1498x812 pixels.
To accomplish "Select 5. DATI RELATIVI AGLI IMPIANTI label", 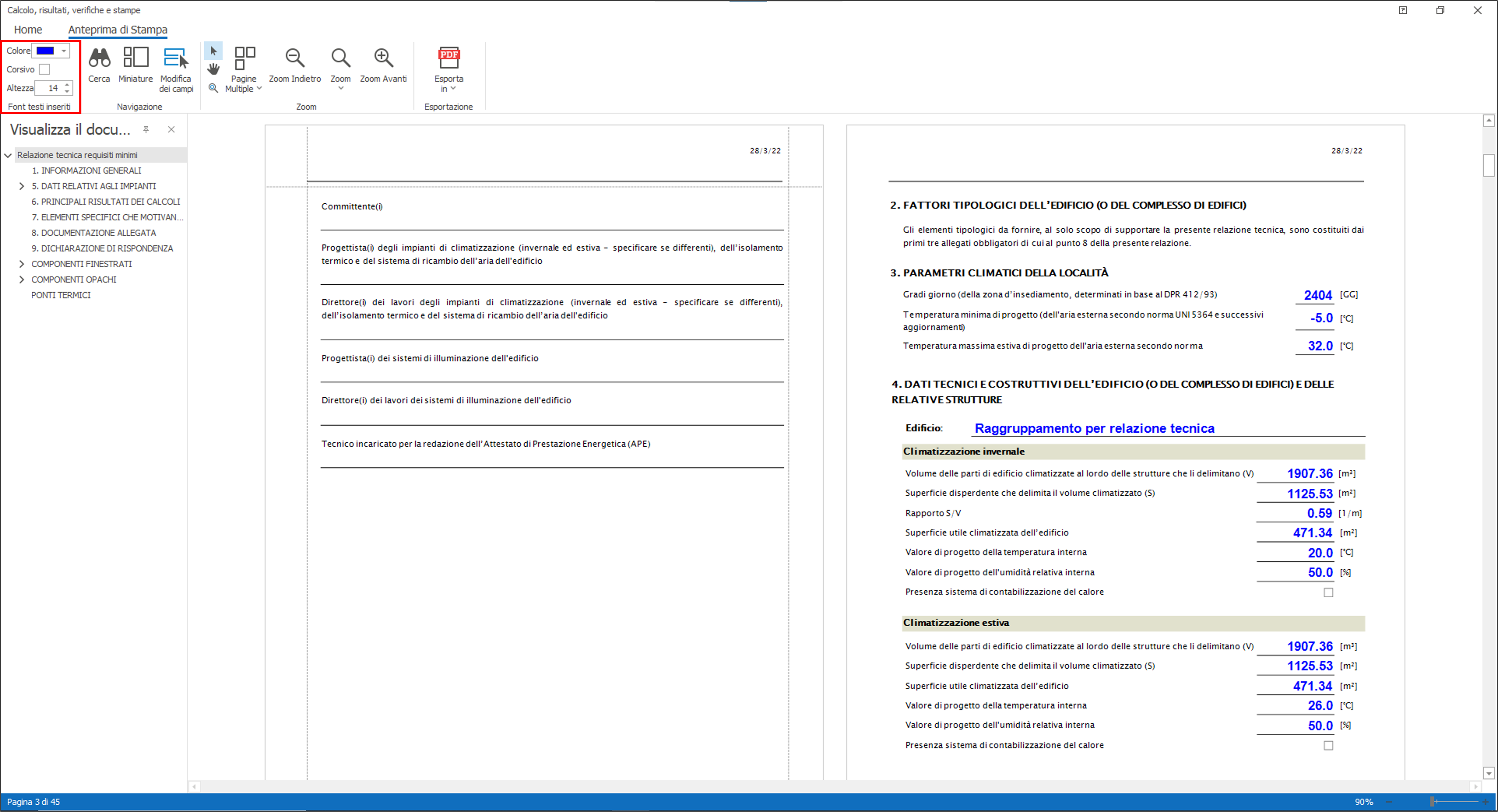I will click(x=94, y=187).
